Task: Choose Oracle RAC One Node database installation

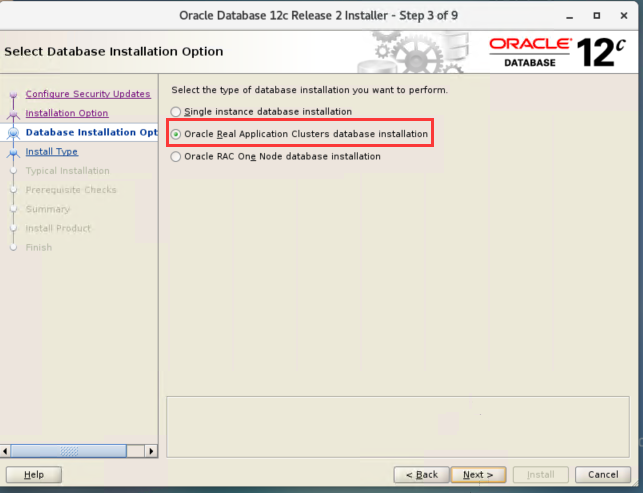Action: [276, 157]
